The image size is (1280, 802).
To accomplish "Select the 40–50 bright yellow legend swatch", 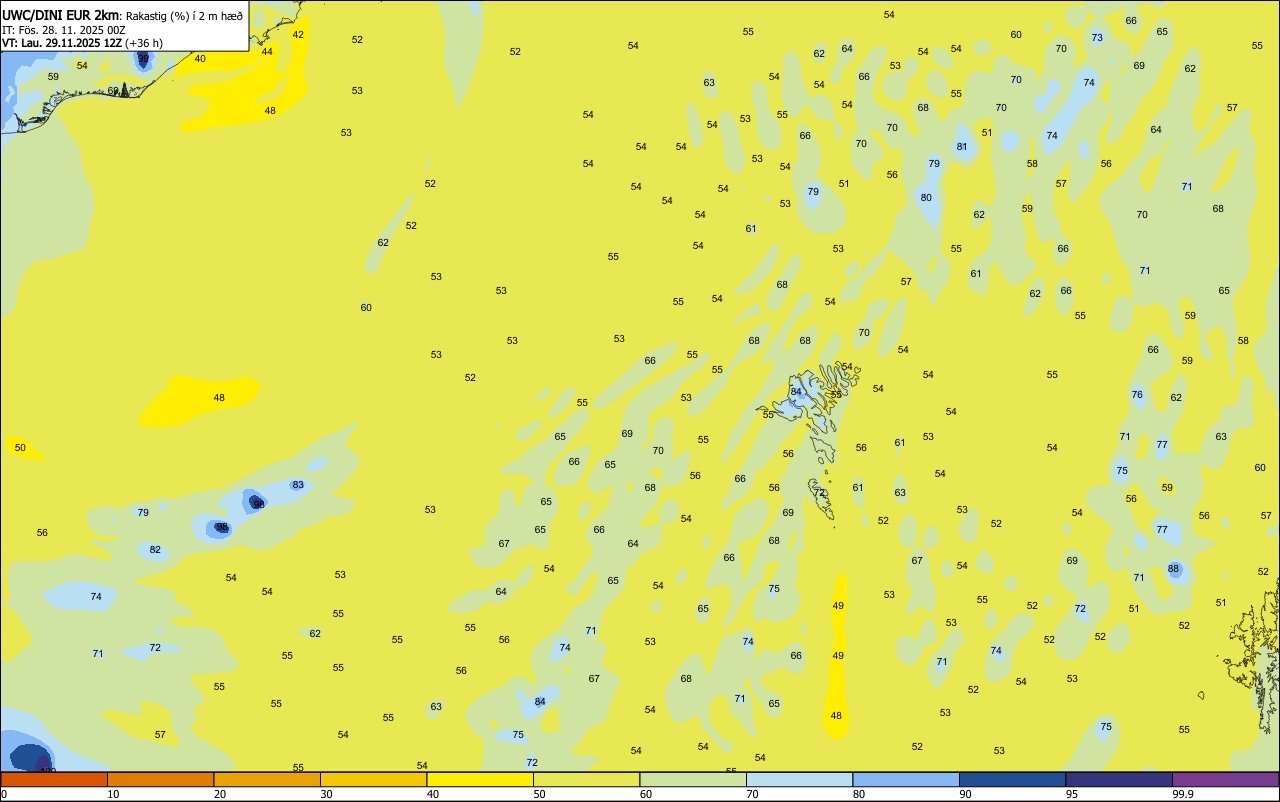I will point(480,779).
